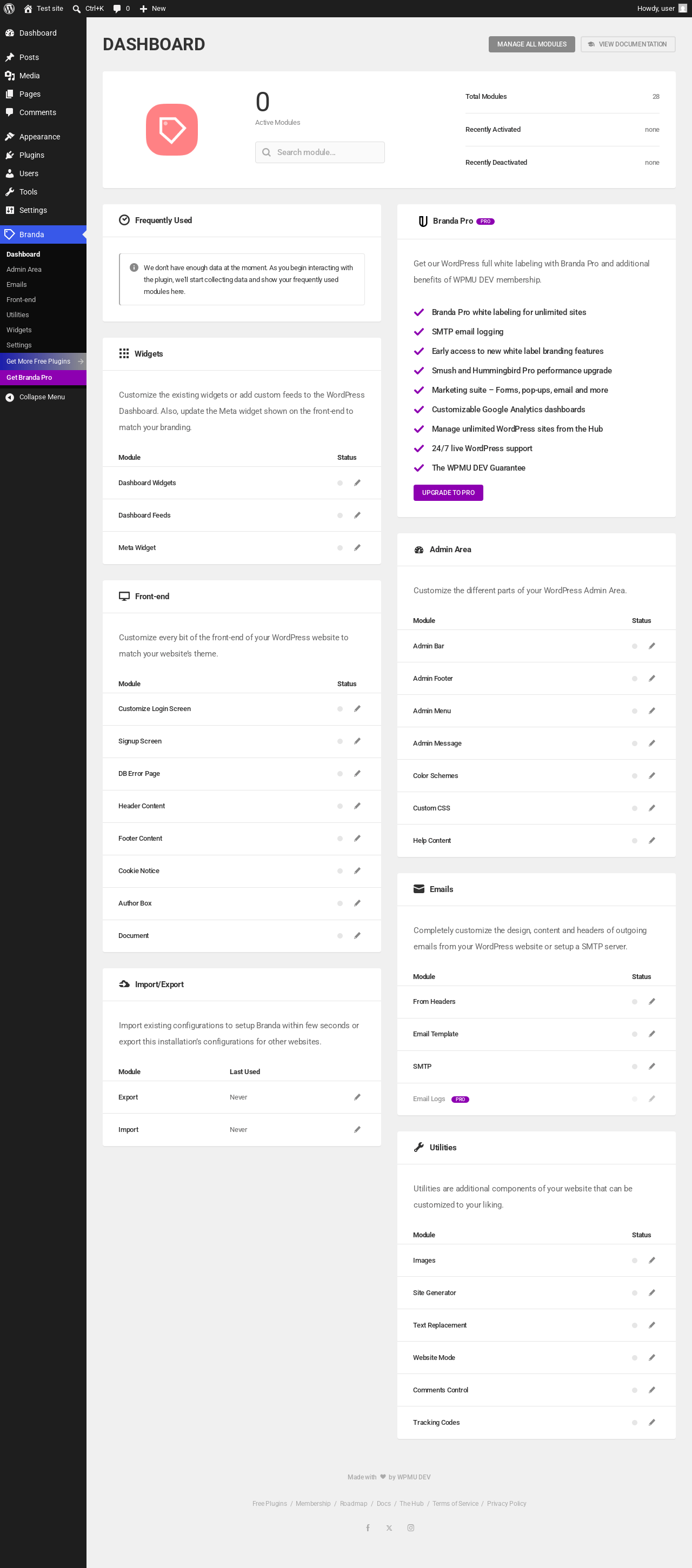Open Branda Front-end submenu
The height and width of the screenshot is (1568, 692).
(x=43, y=299)
